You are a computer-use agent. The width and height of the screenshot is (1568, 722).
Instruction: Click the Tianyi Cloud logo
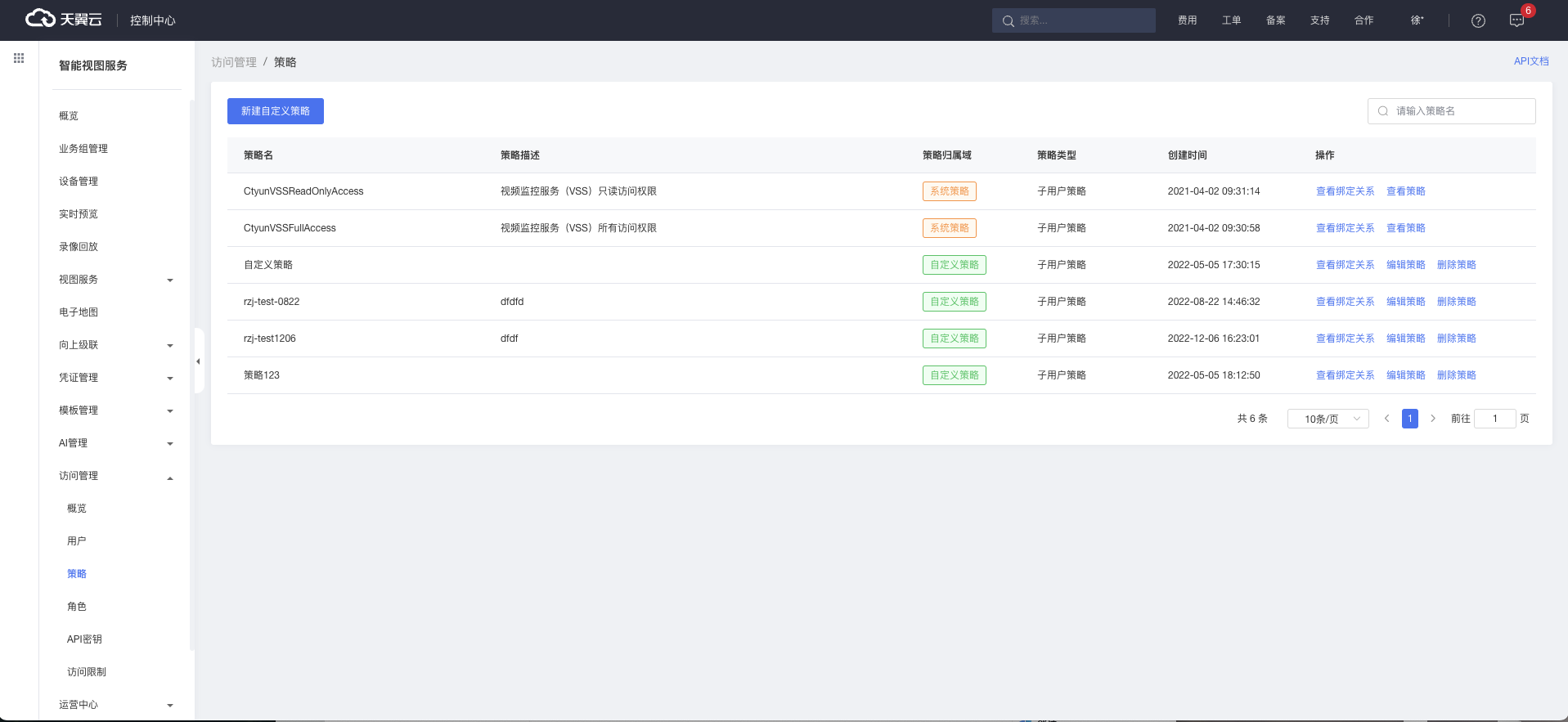64,20
